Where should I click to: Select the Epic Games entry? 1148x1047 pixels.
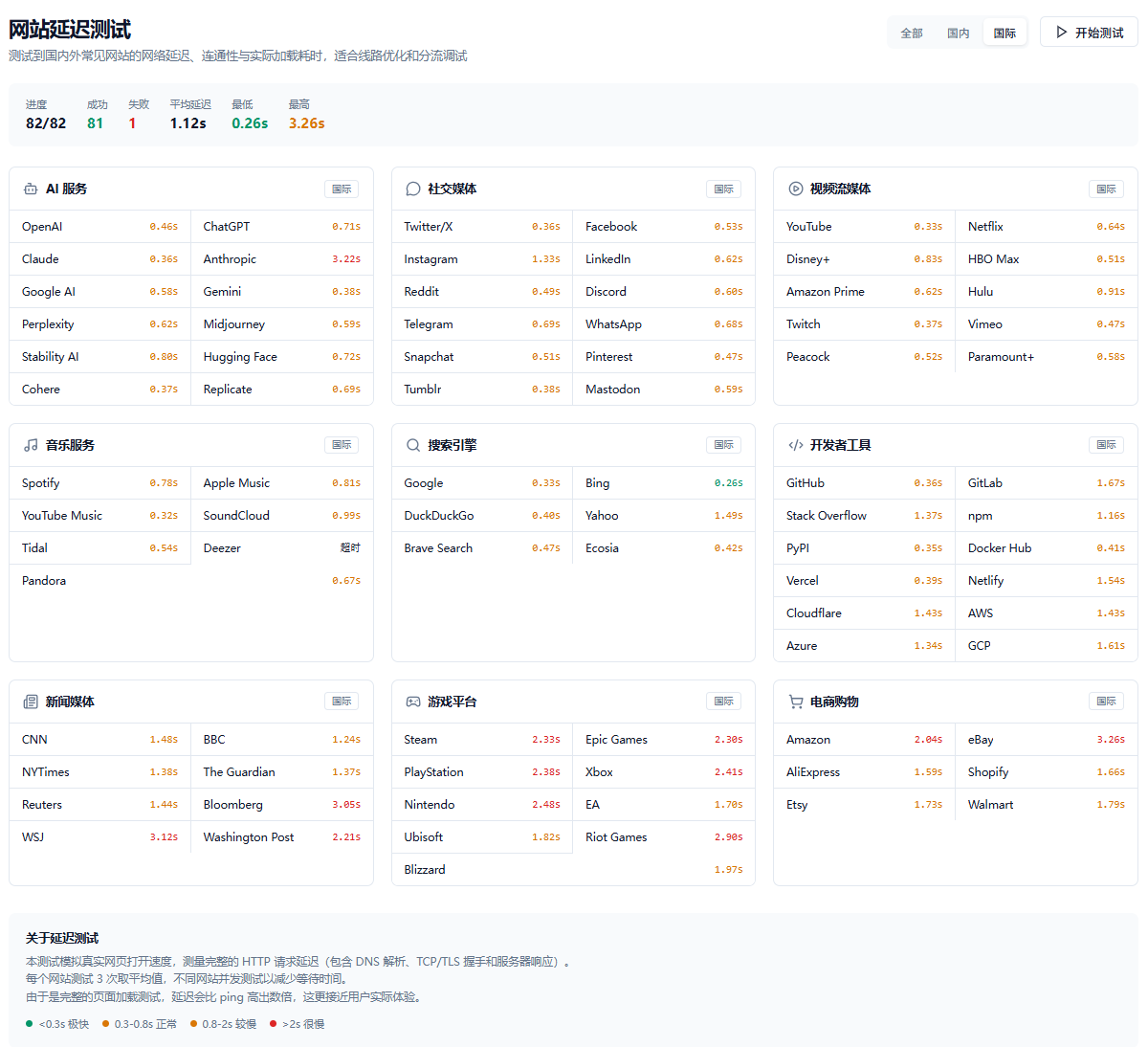(664, 740)
